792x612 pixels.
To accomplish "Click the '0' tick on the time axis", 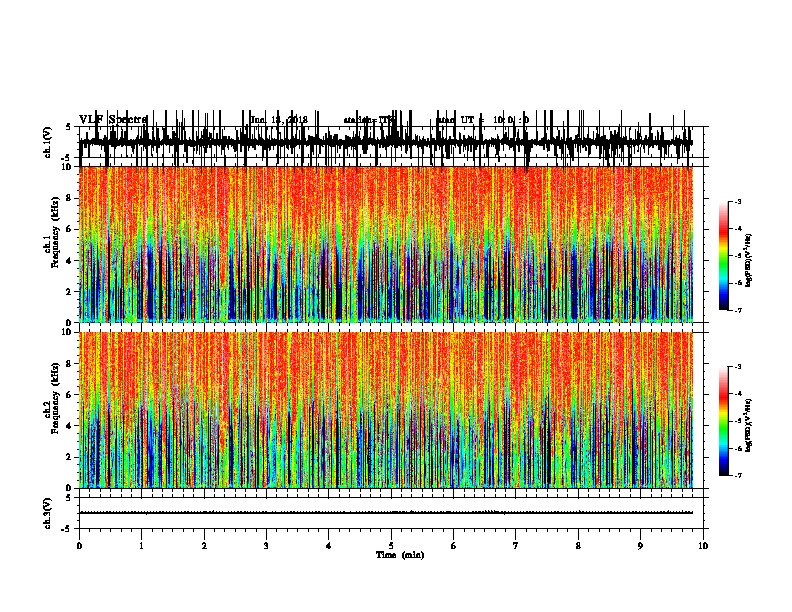I will [79, 546].
